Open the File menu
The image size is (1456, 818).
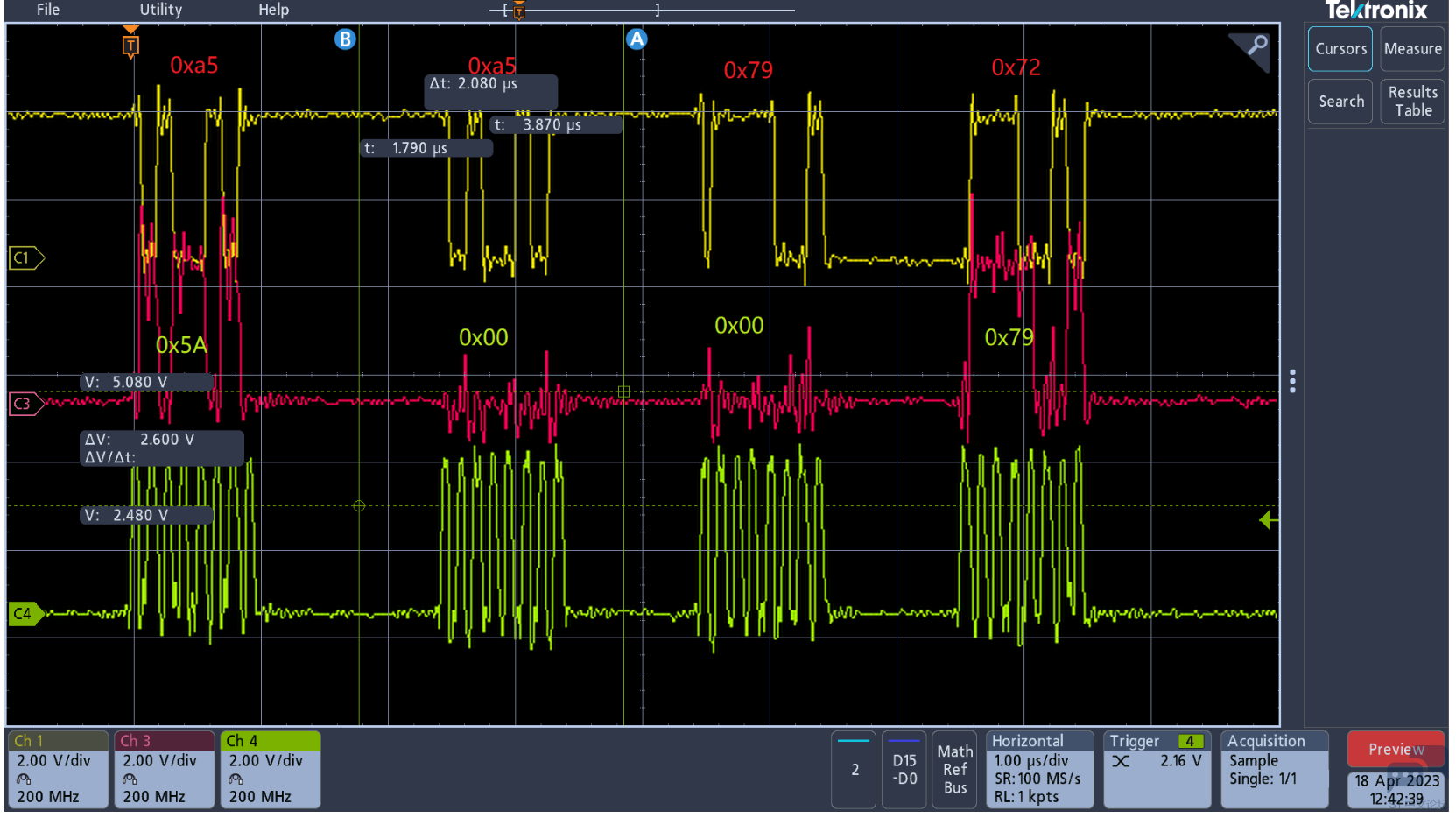[48, 10]
